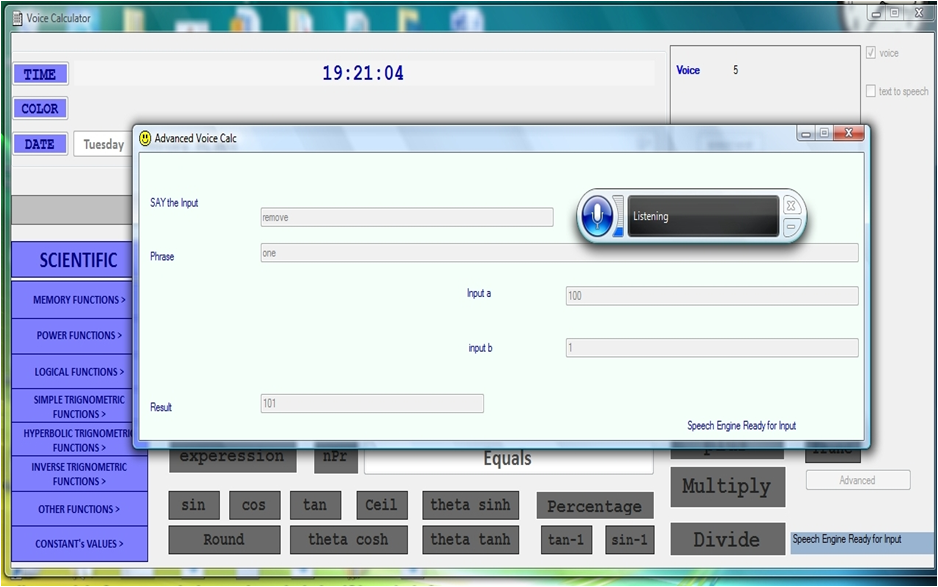Click the Result field showing 101
The height and width of the screenshot is (587, 938).
click(x=372, y=403)
